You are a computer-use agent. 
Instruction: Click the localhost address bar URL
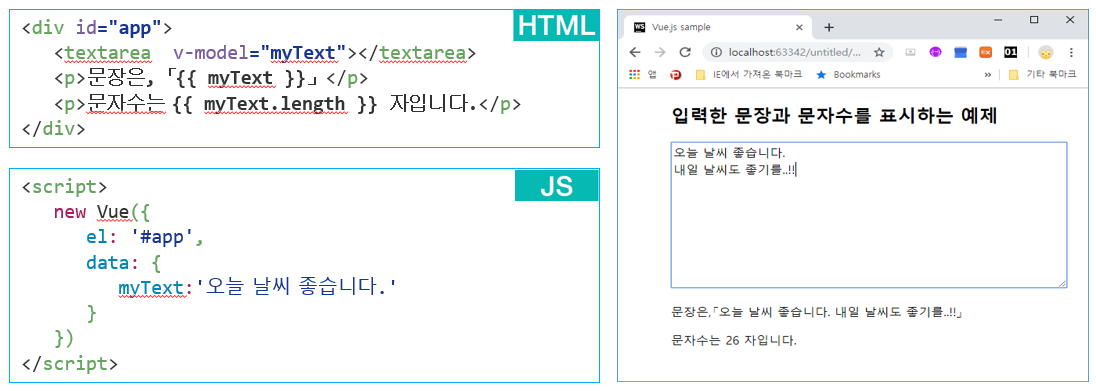click(795, 52)
